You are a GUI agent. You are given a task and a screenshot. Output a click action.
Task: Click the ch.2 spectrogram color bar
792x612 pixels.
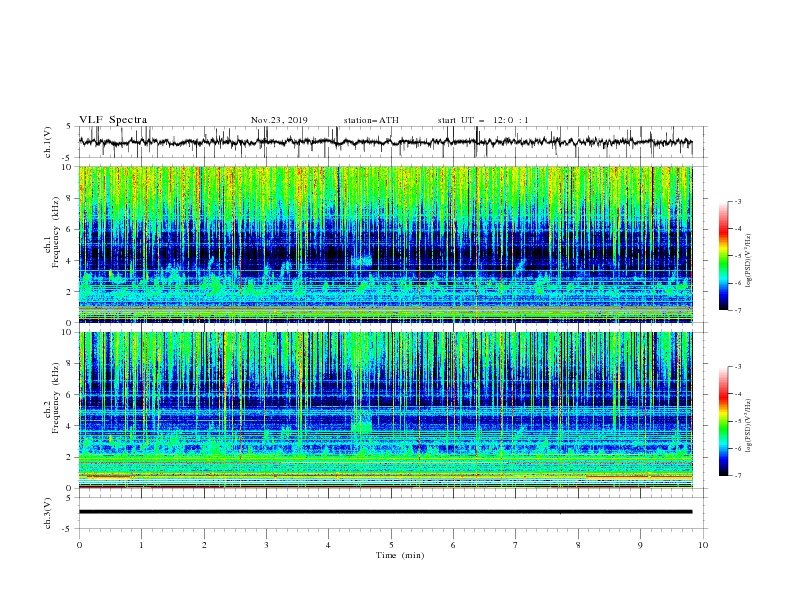(723, 421)
